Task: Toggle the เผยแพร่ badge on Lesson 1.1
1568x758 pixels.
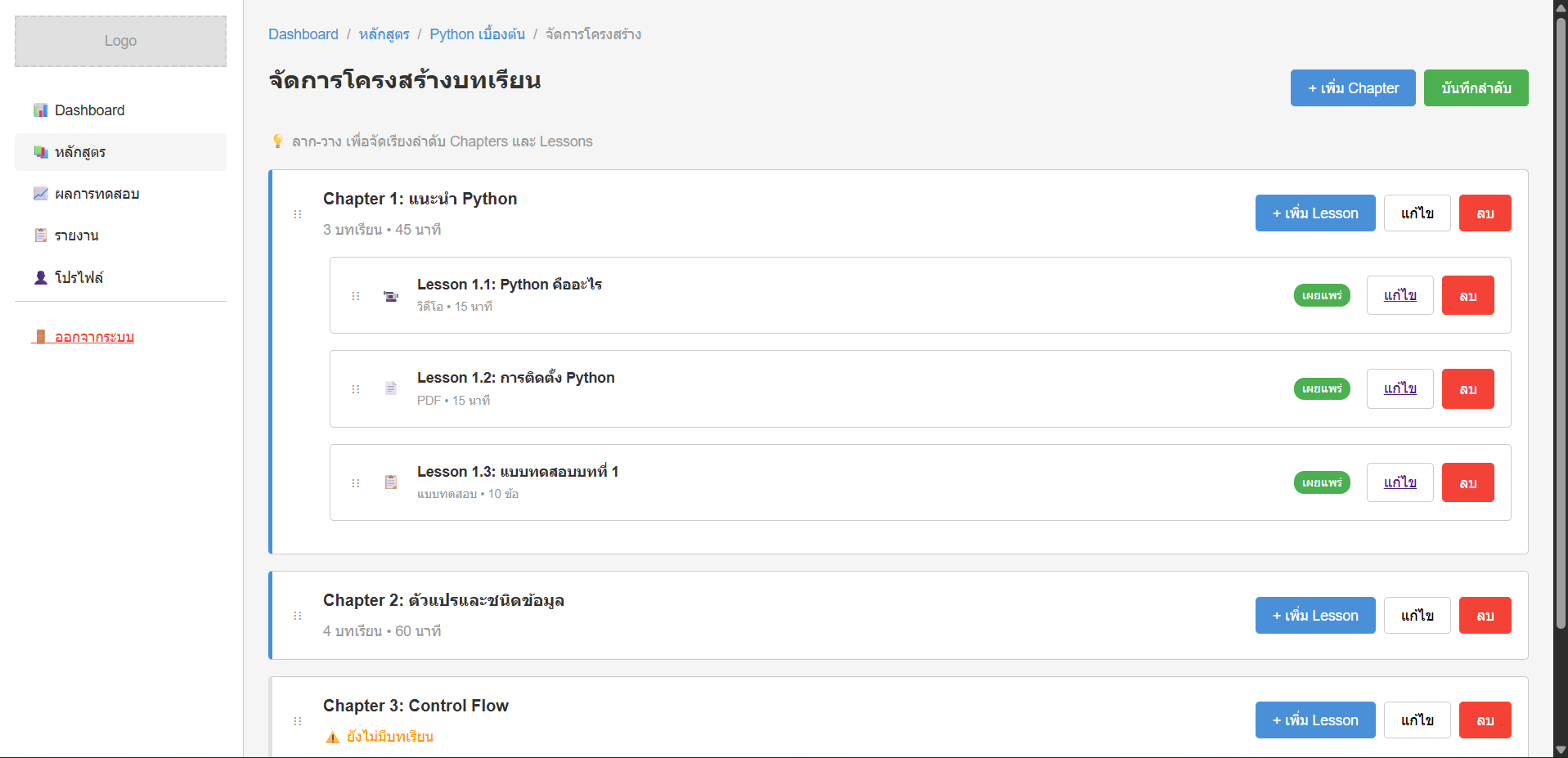Action: [1322, 295]
